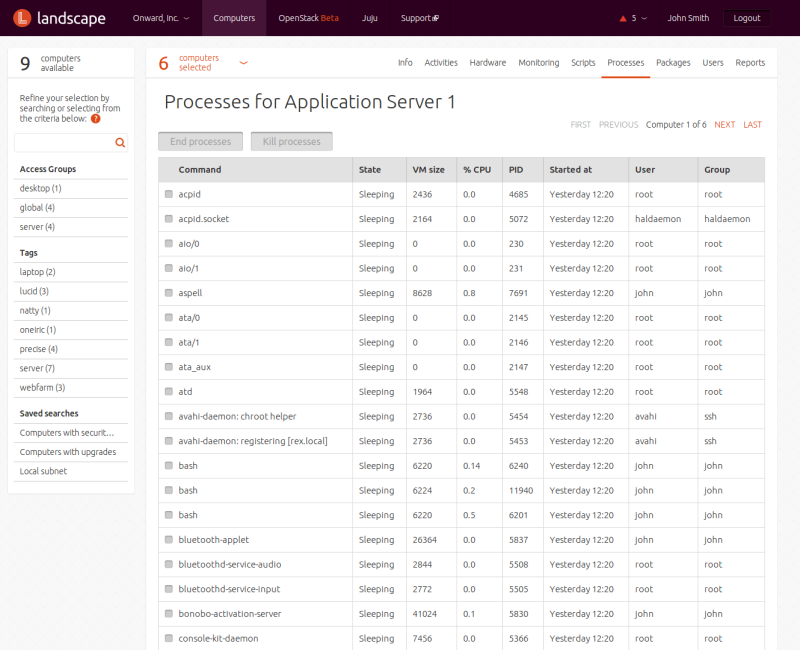This screenshot has height=650, width=800.
Task: Sort by the % CPU column header
Action: coord(479,170)
